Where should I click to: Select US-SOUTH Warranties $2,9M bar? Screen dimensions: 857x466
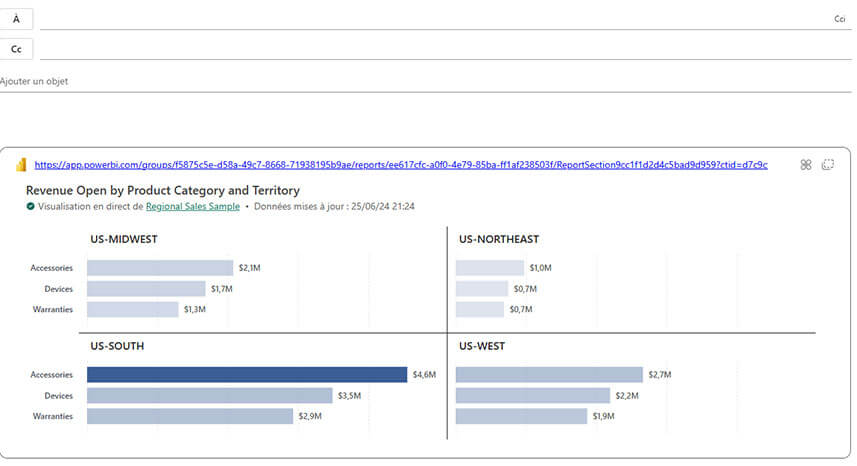click(190, 416)
